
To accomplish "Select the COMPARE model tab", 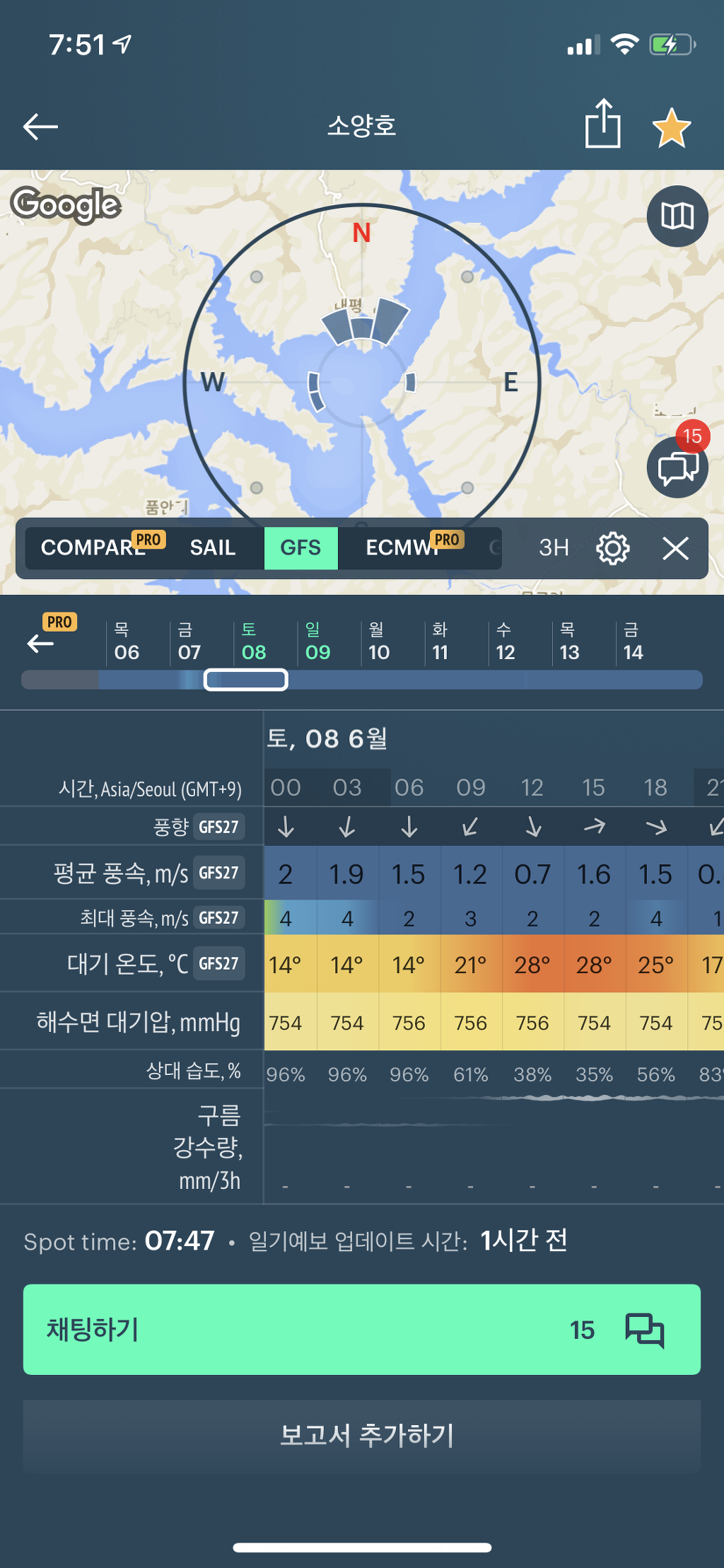I will (93, 548).
